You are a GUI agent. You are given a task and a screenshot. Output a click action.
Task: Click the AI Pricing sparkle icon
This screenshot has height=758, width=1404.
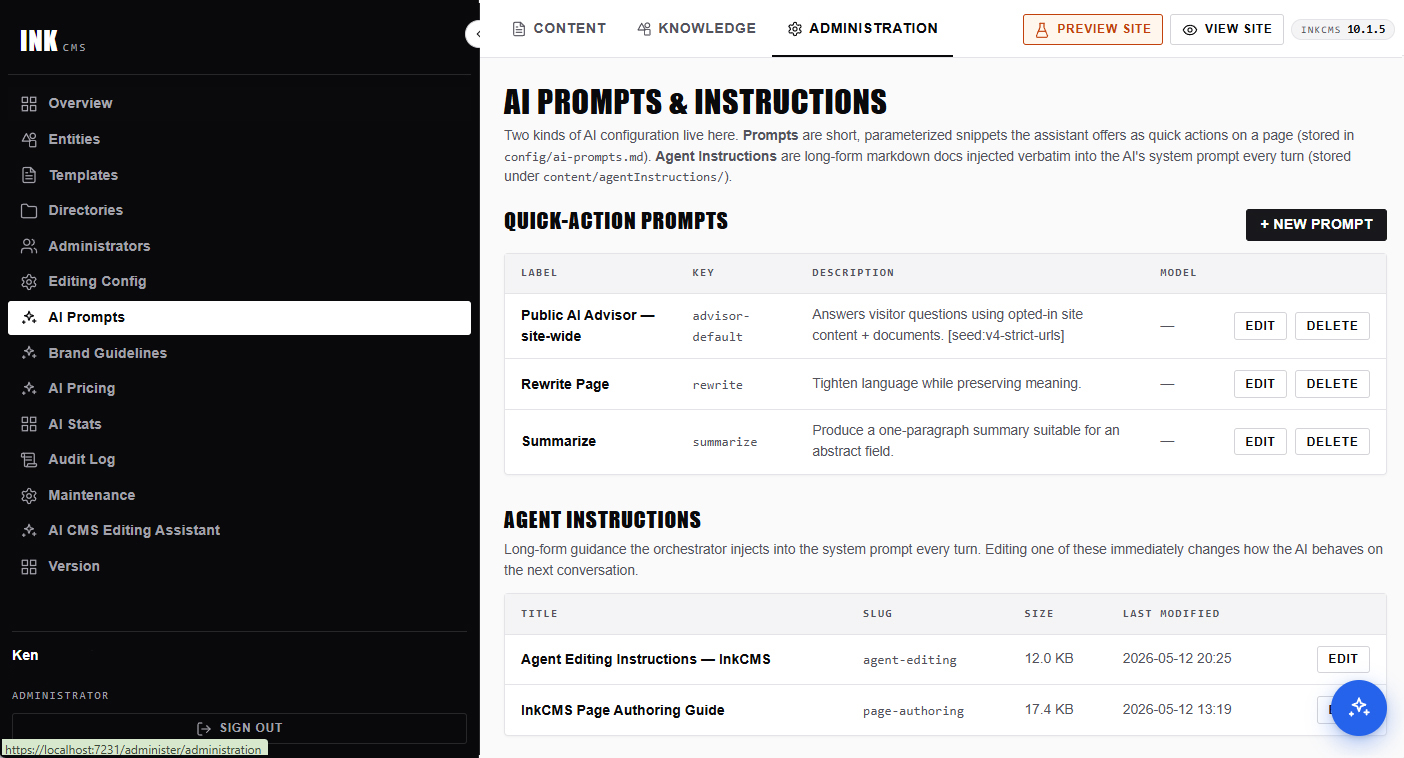29,388
